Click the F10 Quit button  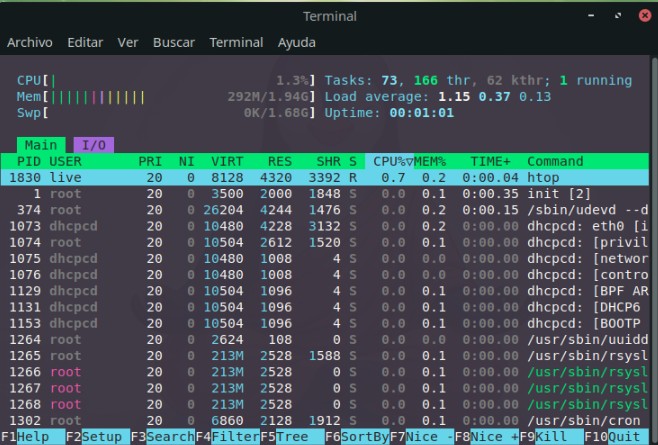coord(616,437)
